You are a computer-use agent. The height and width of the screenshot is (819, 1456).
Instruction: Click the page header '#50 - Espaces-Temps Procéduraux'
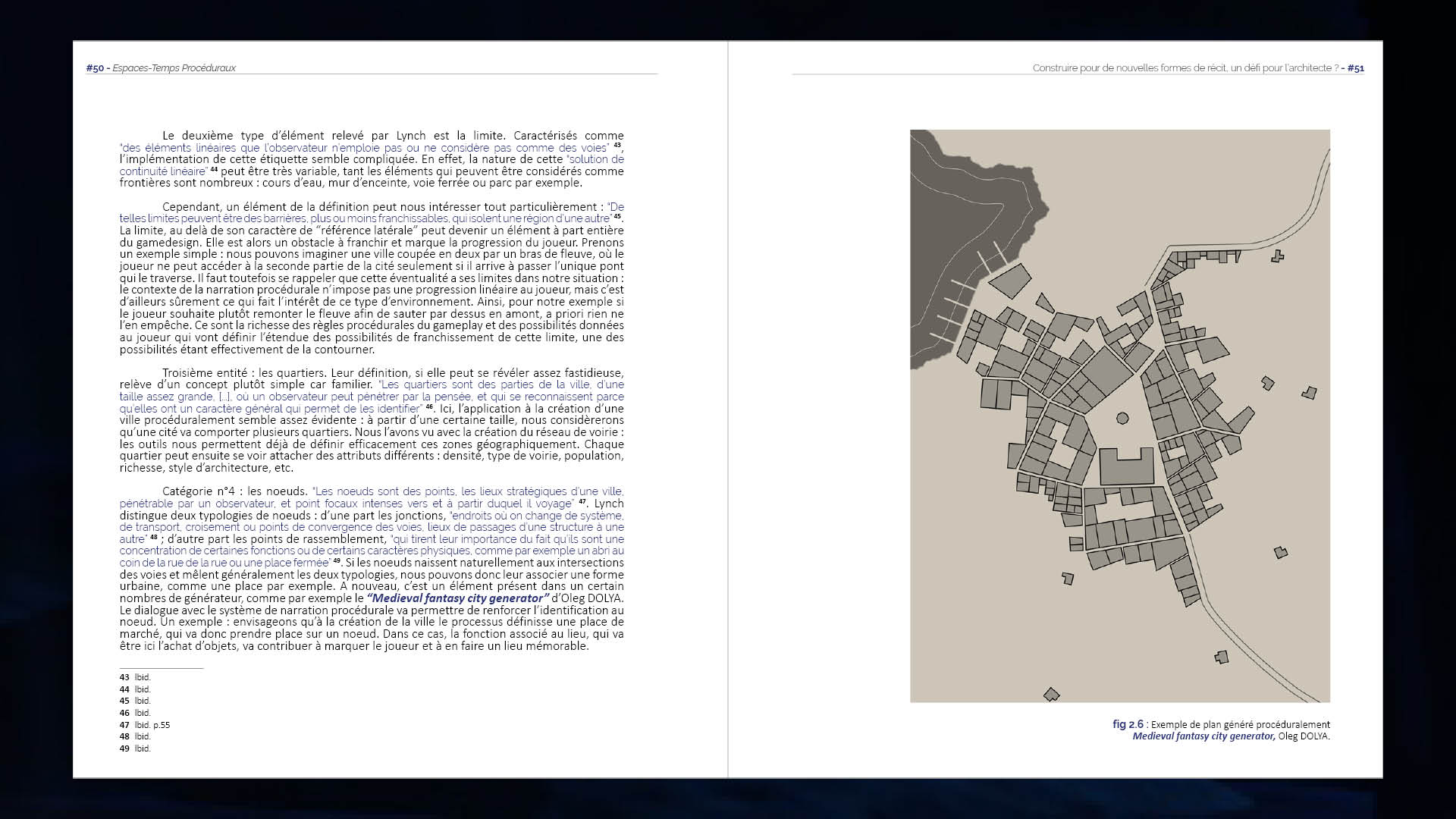pyautogui.click(x=161, y=68)
